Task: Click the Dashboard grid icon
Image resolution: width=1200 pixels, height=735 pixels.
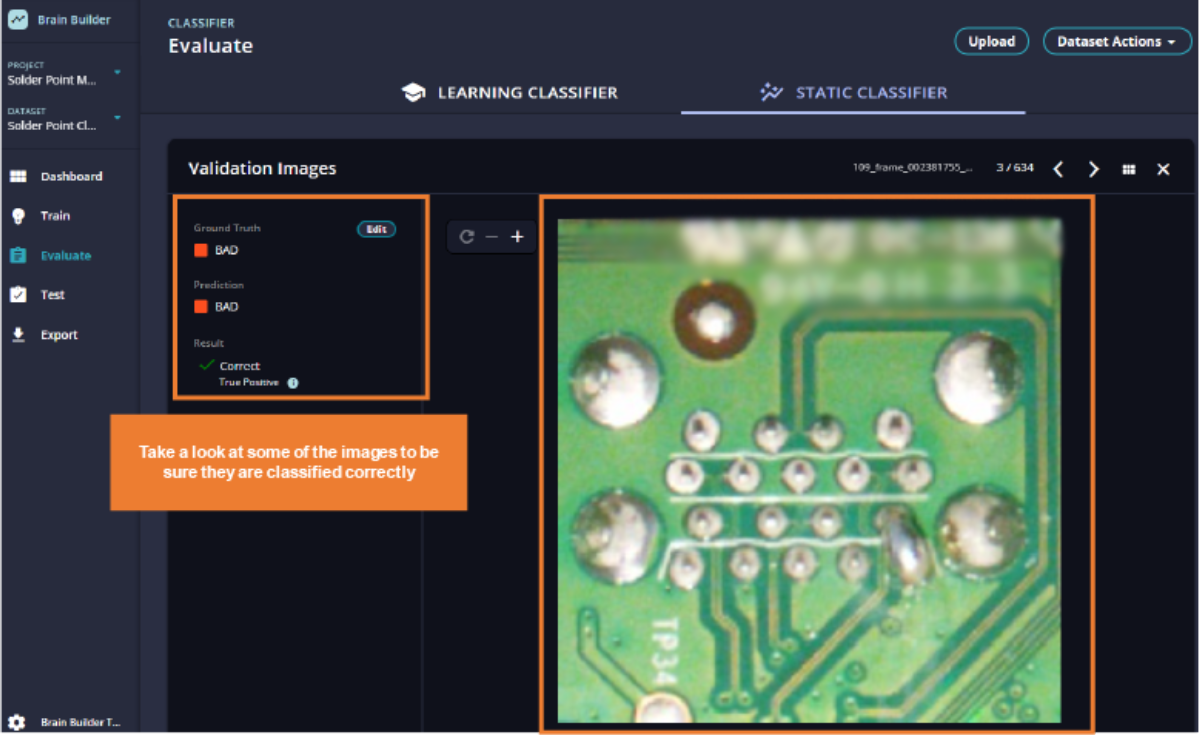Action: coord(17,176)
